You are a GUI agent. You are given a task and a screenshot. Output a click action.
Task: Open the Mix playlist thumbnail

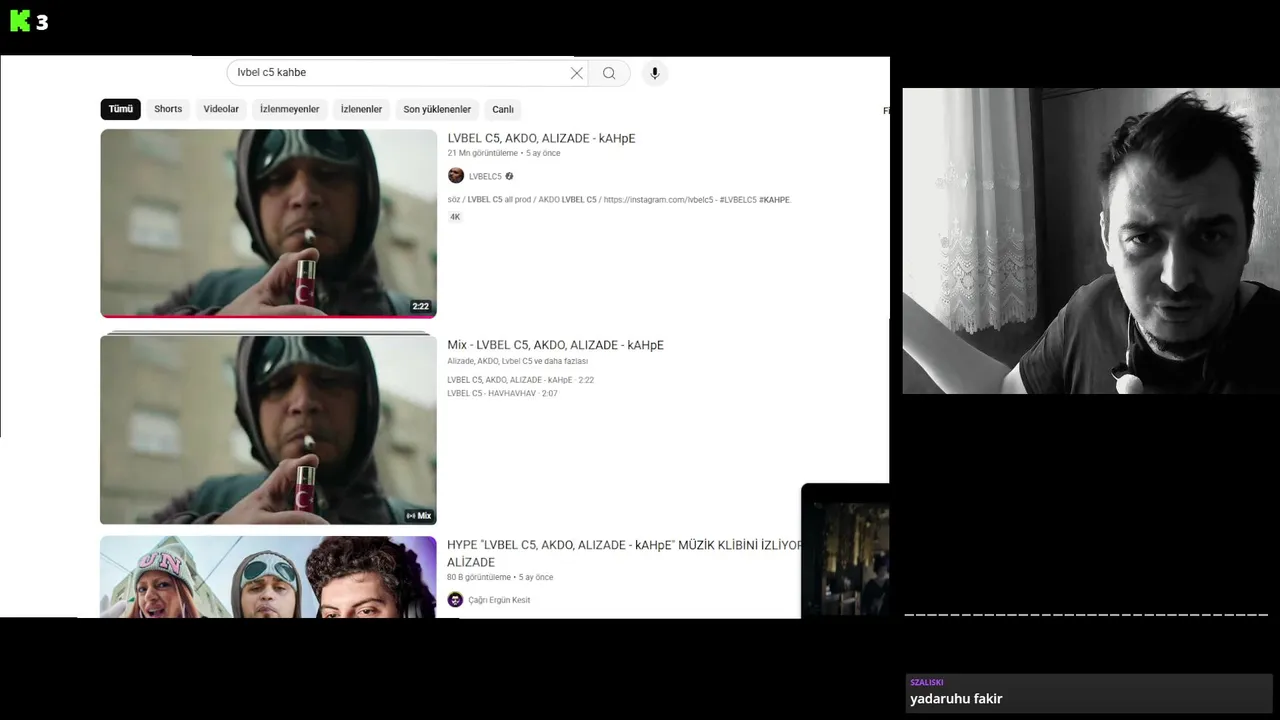(x=268, y=429)
